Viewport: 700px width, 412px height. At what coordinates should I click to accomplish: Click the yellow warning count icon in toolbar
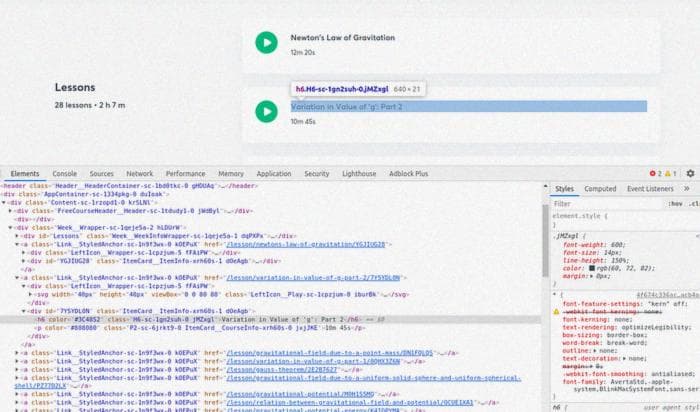[668, 174]
